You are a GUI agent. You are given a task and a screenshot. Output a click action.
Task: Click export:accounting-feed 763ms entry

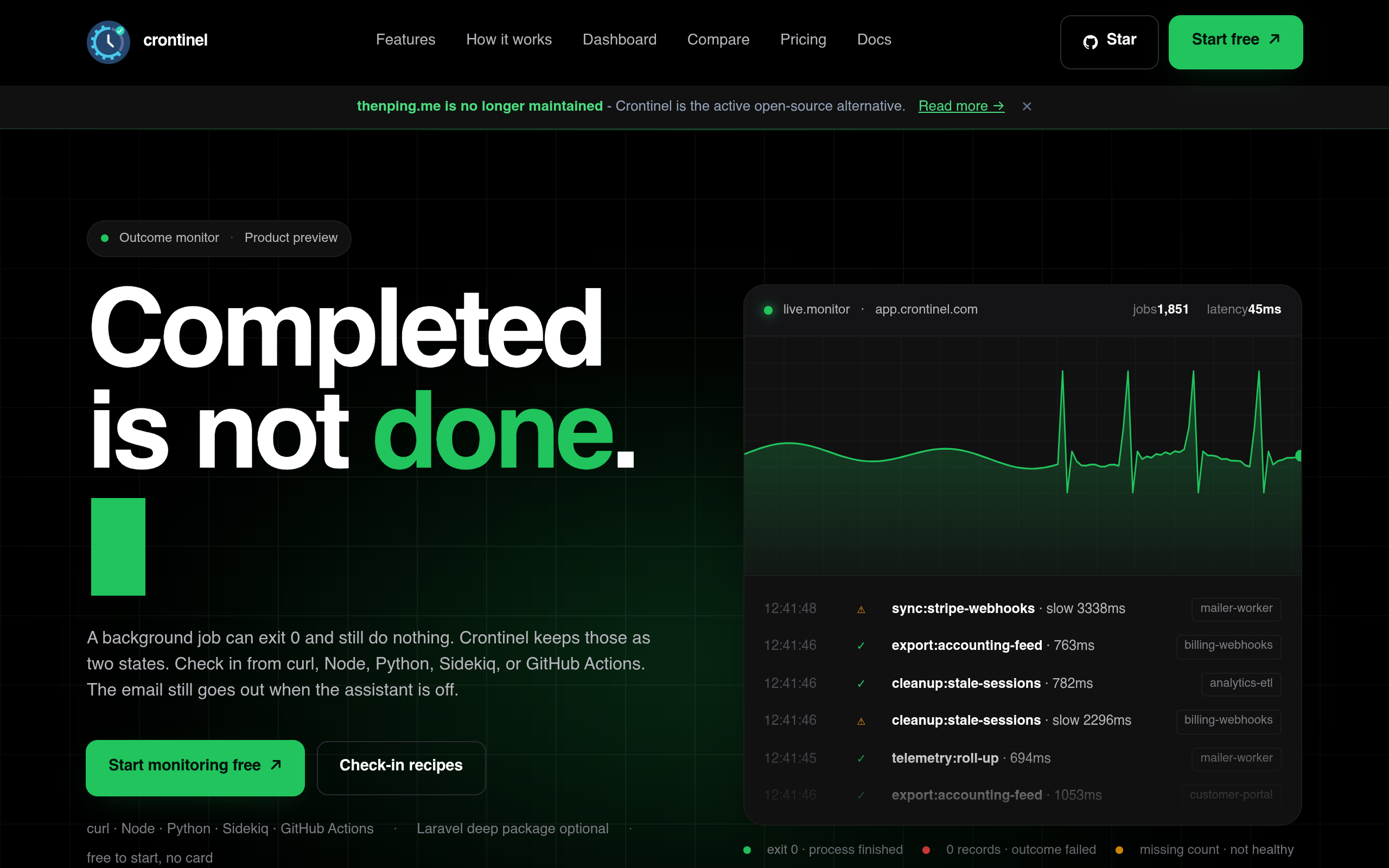992,645
